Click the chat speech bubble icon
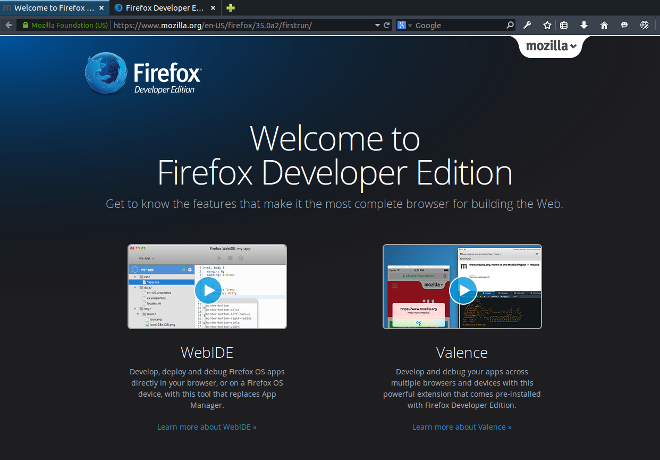The image size is (660, 460). tap(624, 25)
